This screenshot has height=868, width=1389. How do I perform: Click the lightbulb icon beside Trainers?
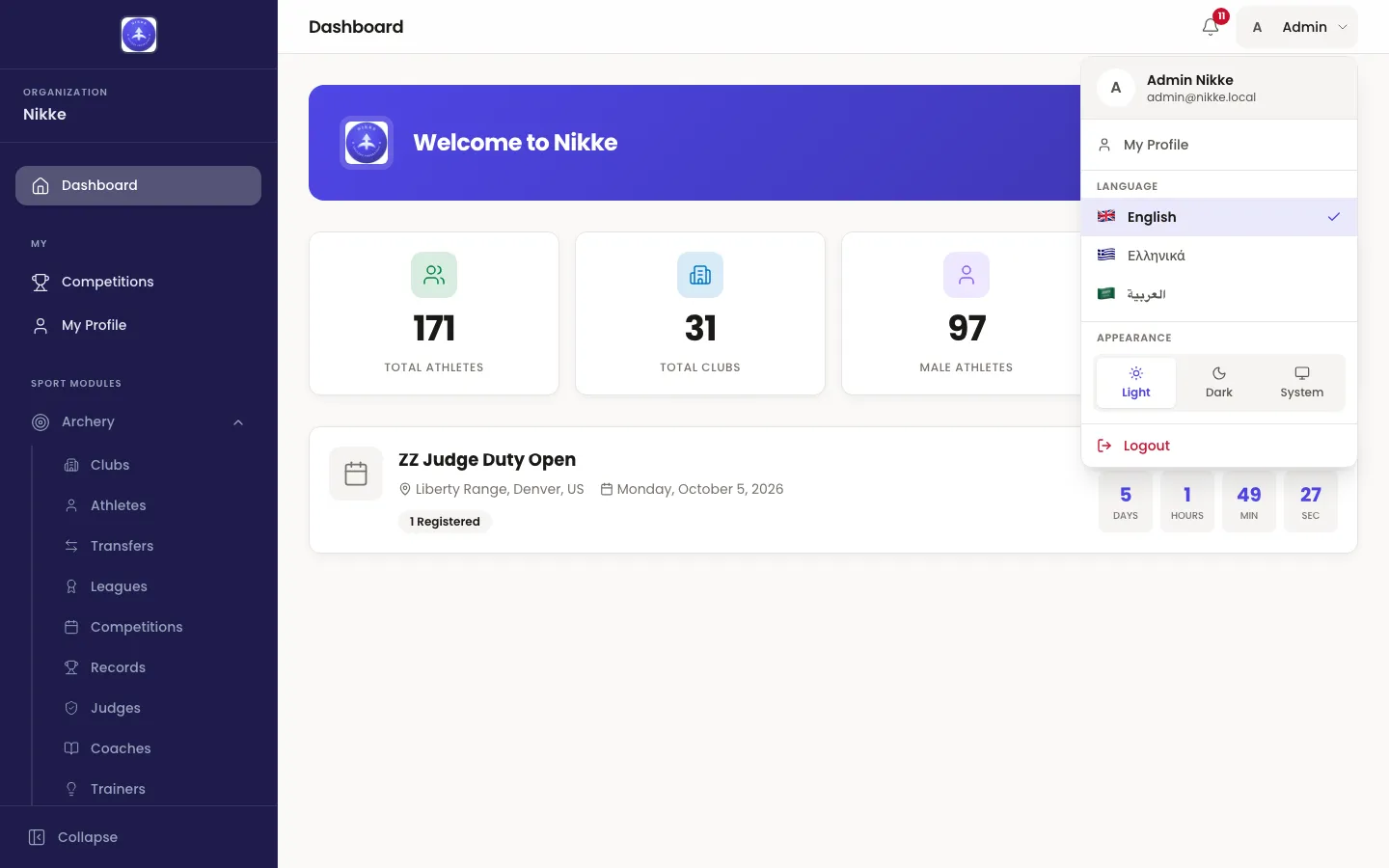71,789
